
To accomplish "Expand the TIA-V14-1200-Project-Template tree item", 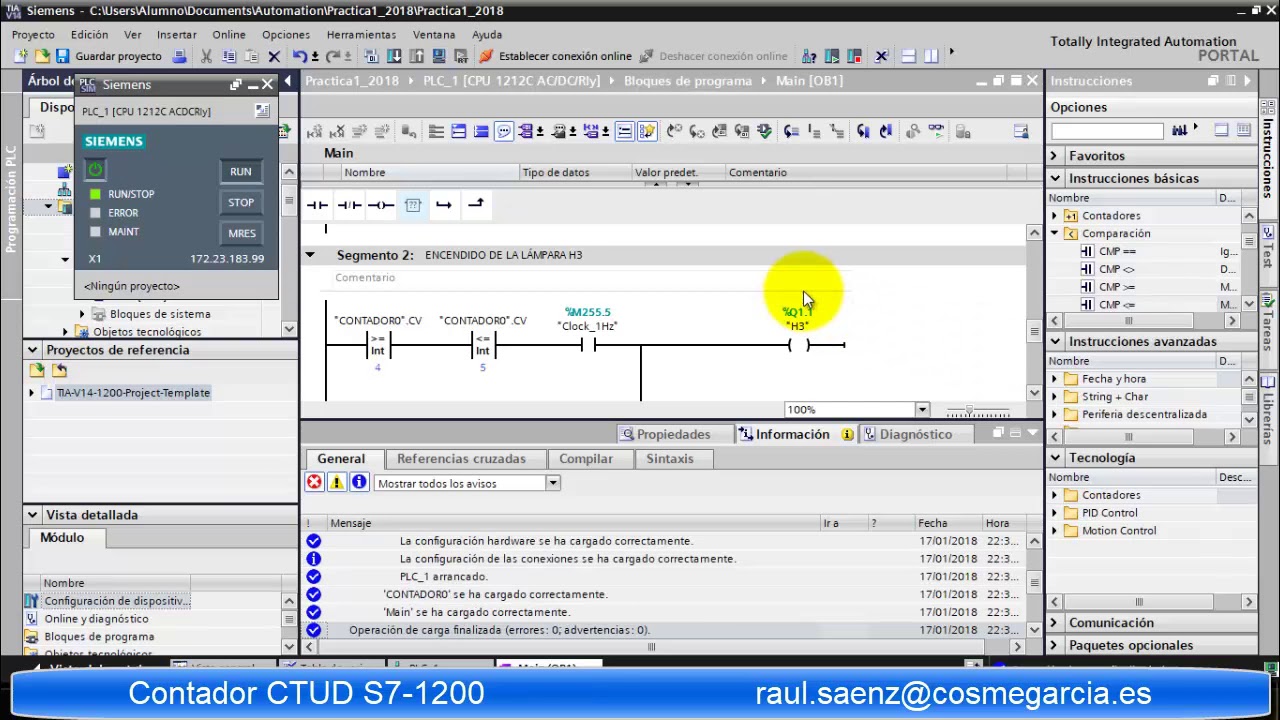I will [x=31, y=393].
